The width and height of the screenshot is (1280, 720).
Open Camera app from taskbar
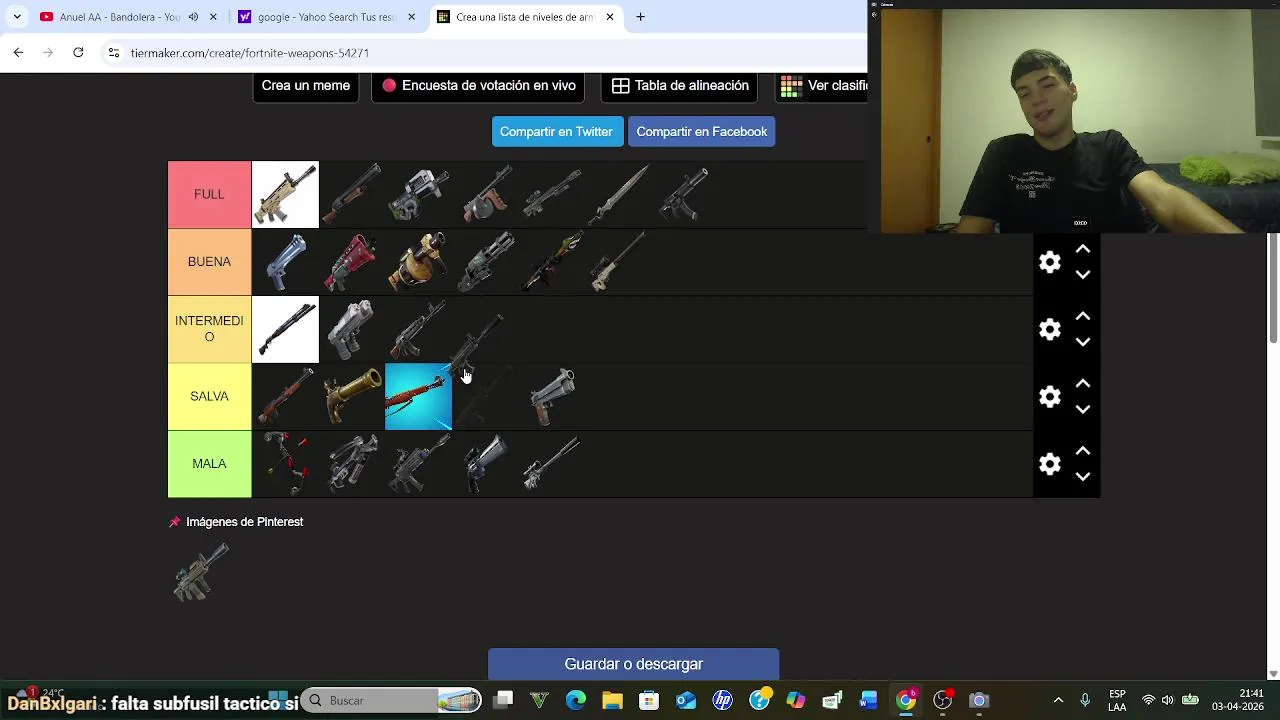[x=979, y=701]
